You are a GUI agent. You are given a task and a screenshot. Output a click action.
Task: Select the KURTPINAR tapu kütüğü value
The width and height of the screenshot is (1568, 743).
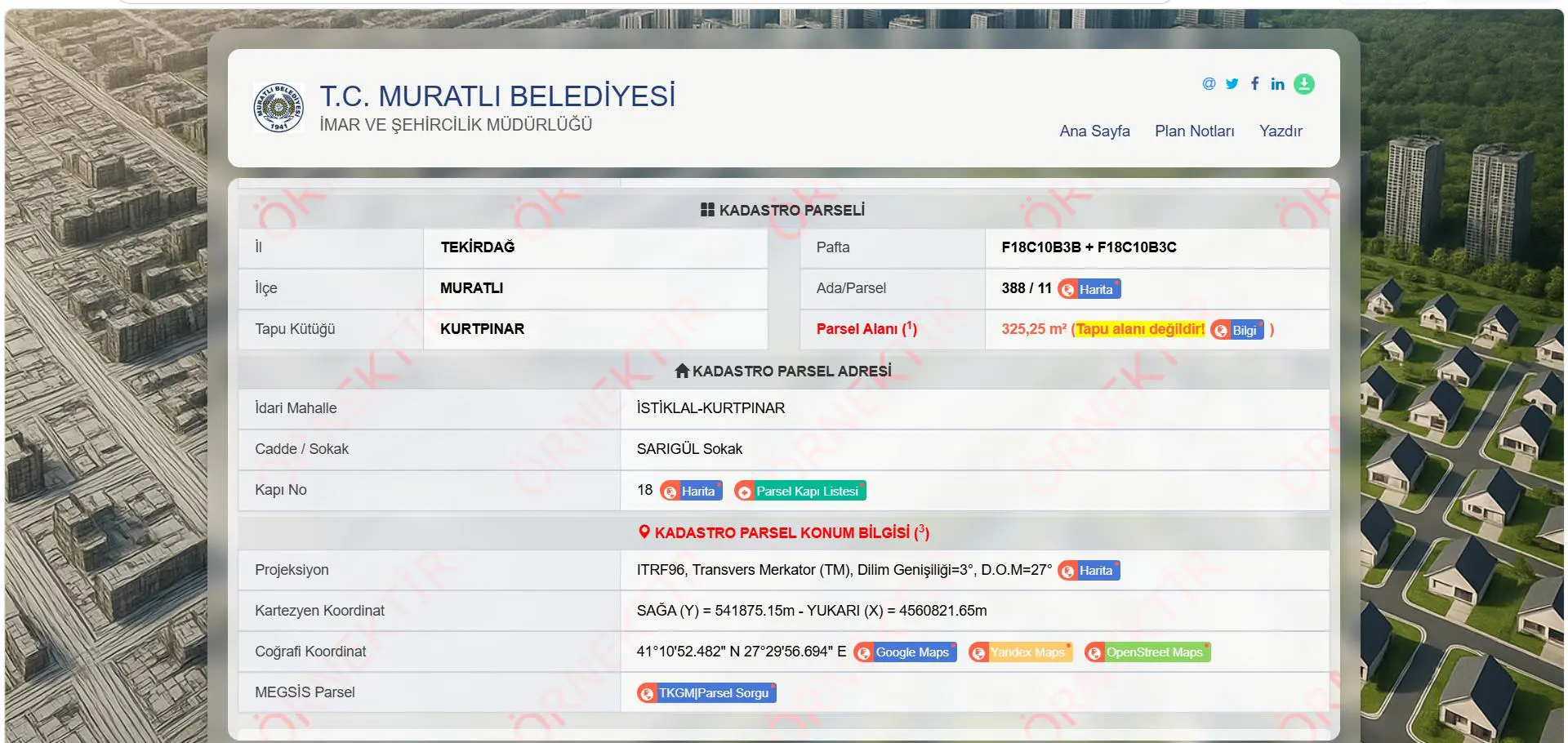(482, 329)
